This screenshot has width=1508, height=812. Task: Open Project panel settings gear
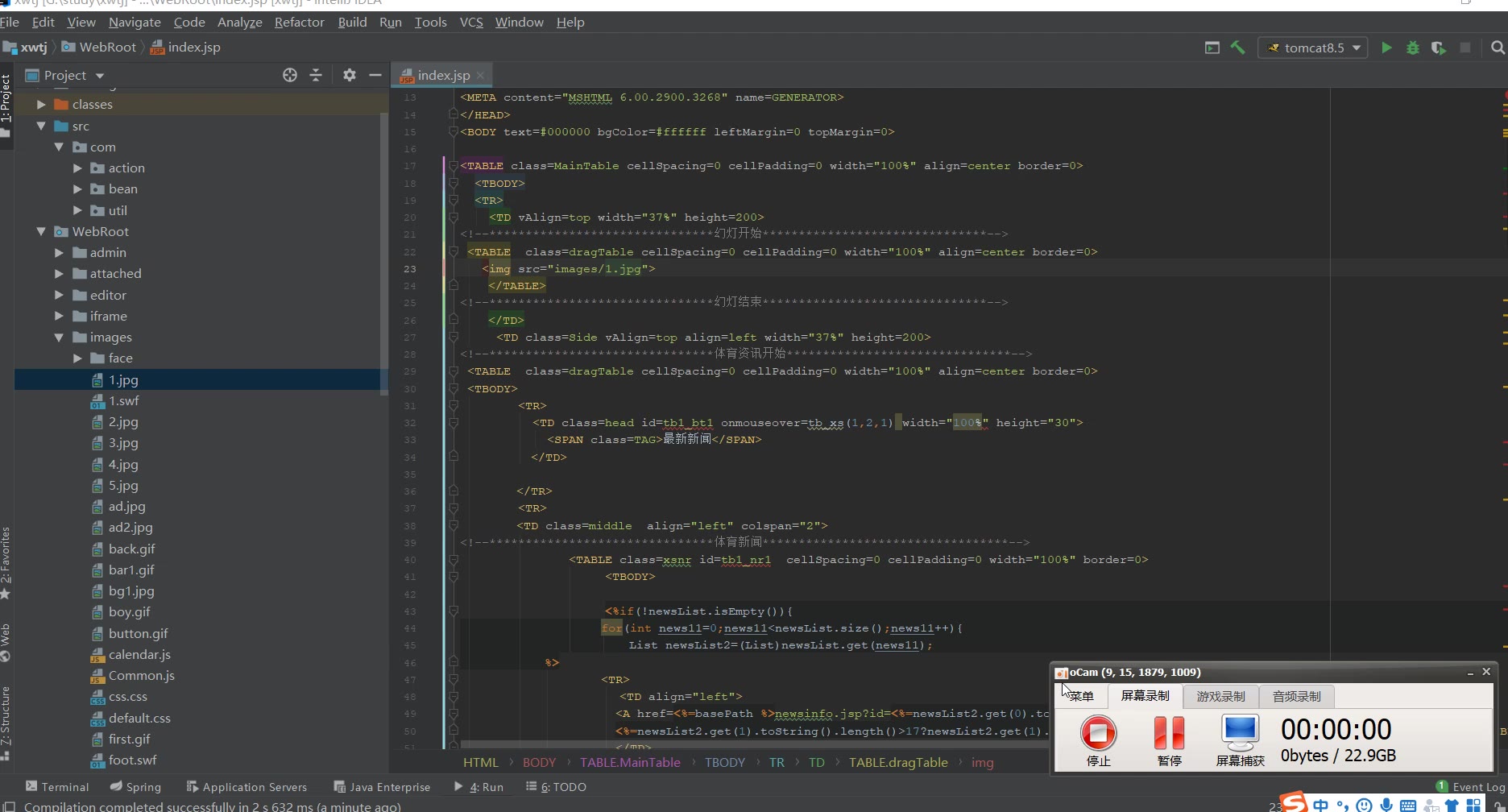349,75
